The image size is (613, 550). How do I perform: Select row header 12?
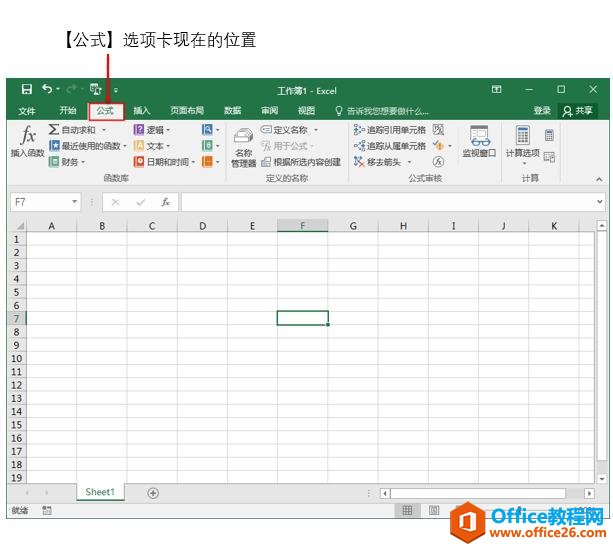point(16,385)
